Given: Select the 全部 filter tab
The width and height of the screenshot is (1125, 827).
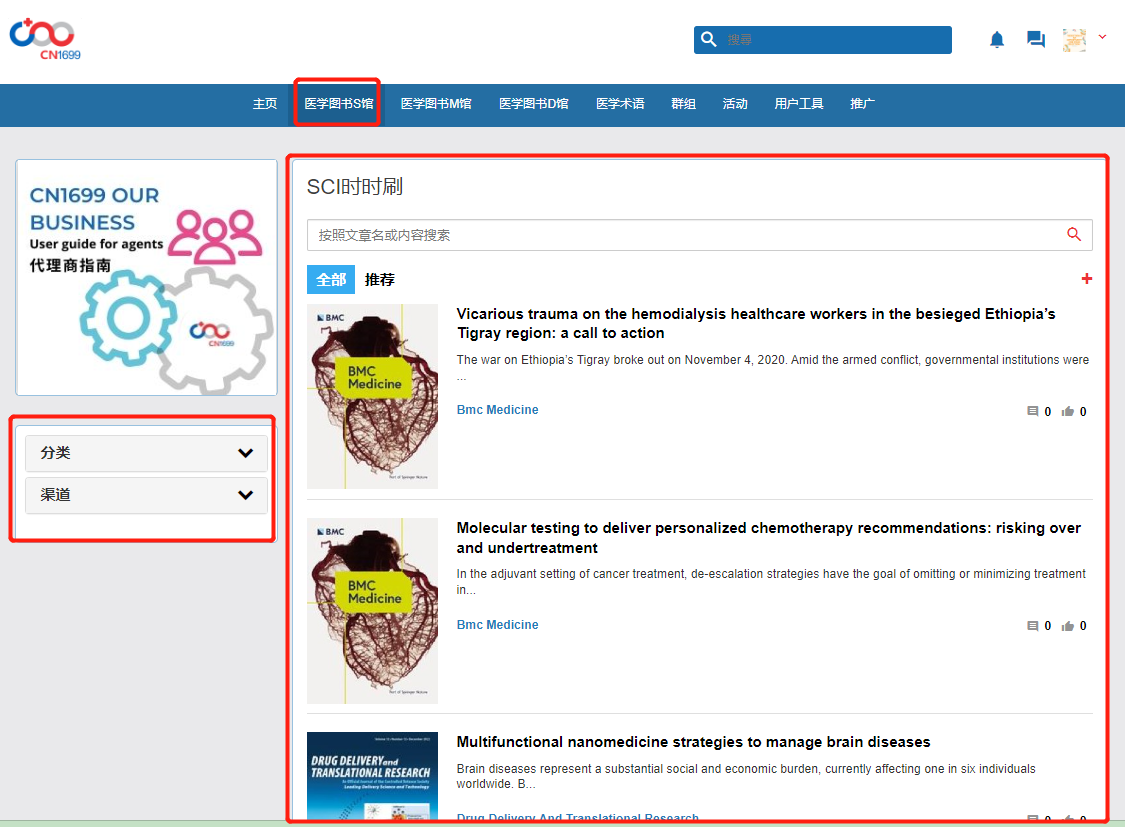Looking at the screenshot, I should 331,280.
